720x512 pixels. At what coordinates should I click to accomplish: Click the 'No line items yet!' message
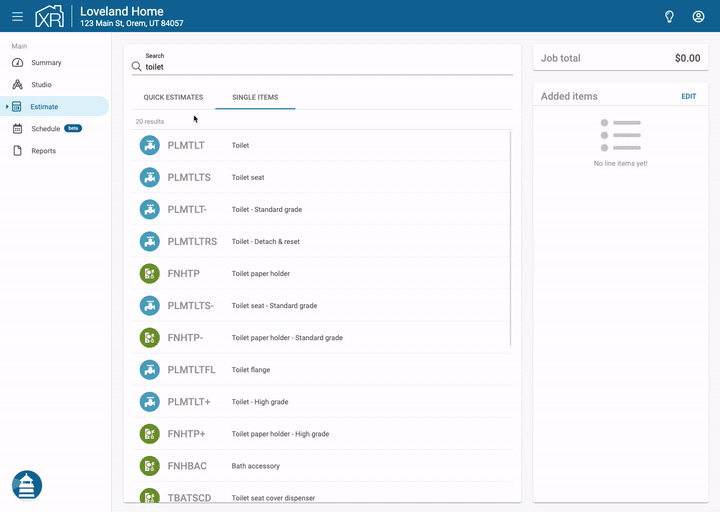click(x=620, y=163)
